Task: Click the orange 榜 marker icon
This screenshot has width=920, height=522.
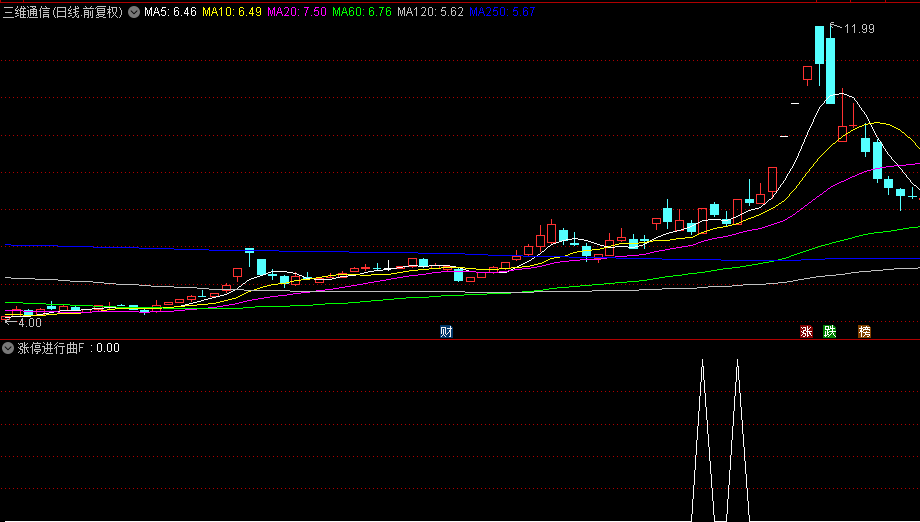Action: pyautogui.click(x=864, y=332)
